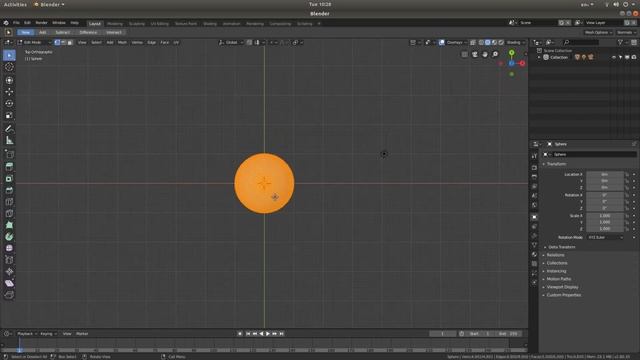Screen dimensions: 640x360
Task: Open the Material properties tab icon
Action: (534, 254)
